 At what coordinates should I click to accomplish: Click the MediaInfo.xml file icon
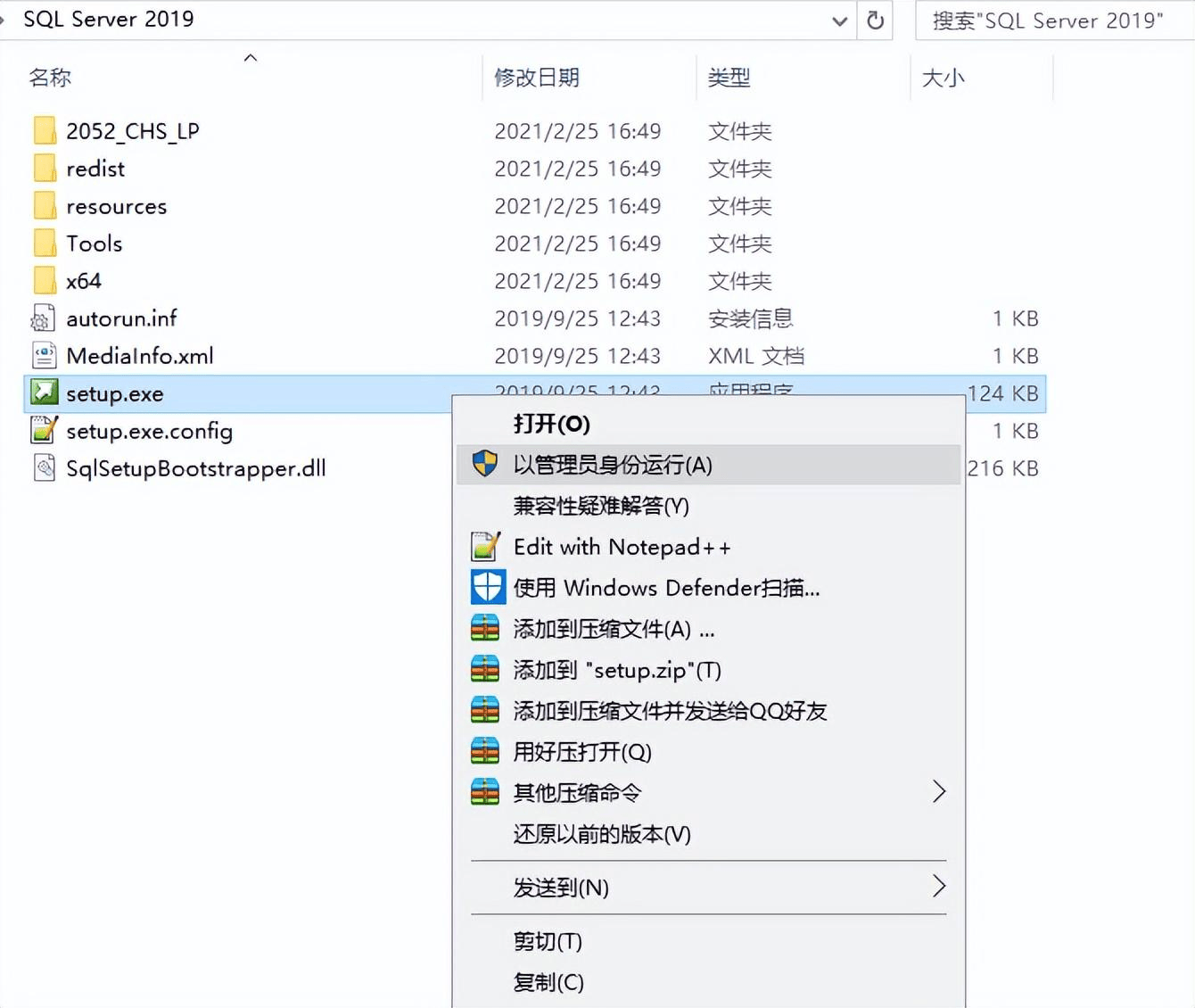coord(45,356)
